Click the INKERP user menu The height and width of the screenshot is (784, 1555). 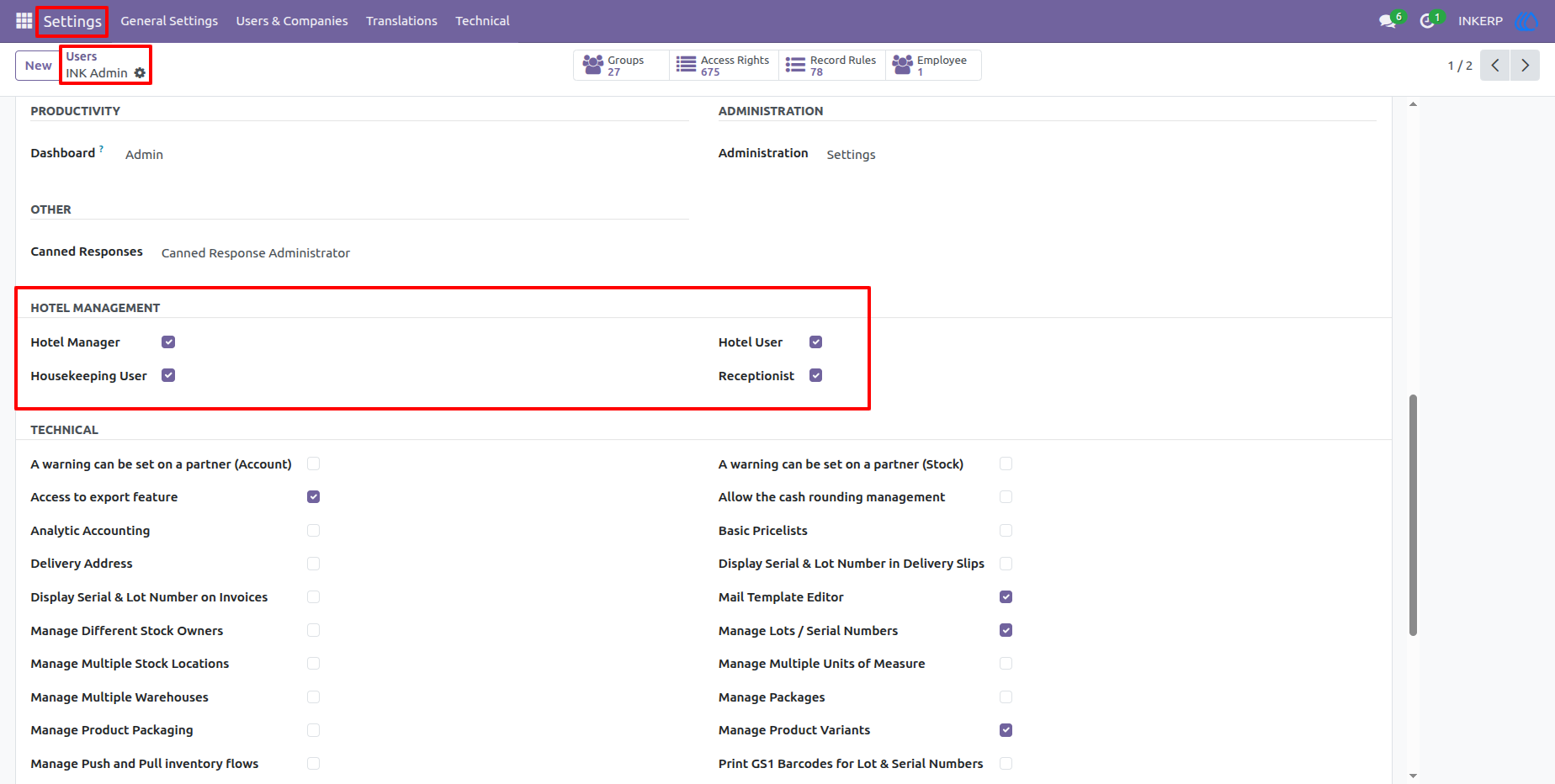(1480, 21)
